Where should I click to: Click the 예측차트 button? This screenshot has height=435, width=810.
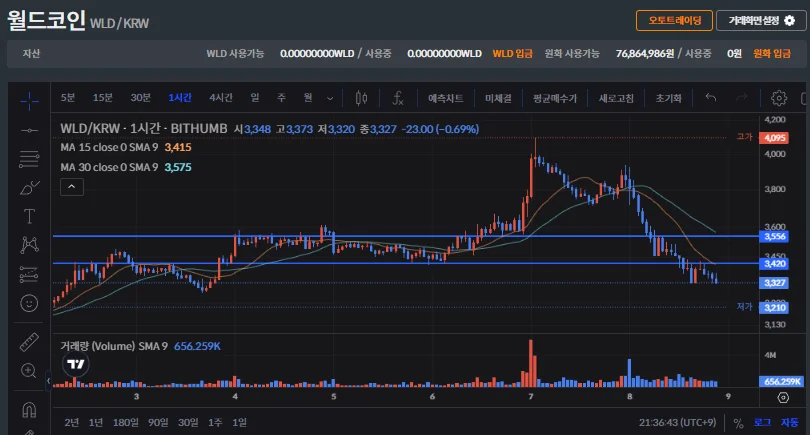coord(445,98)
